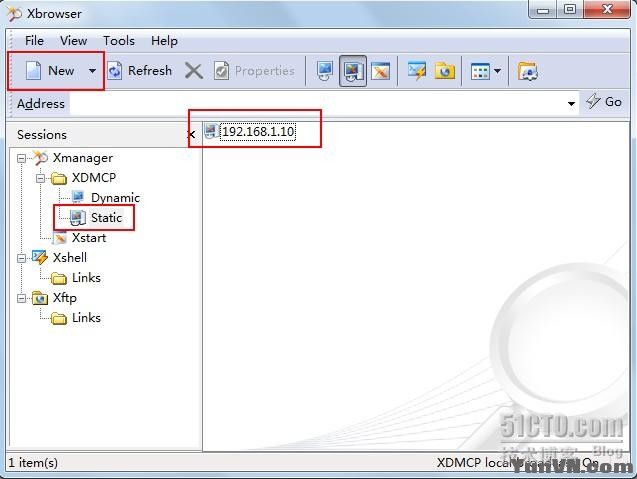Click the XDMCP folder icon
The width and height of the screenshot is (637, 479).
click(59, 178)
